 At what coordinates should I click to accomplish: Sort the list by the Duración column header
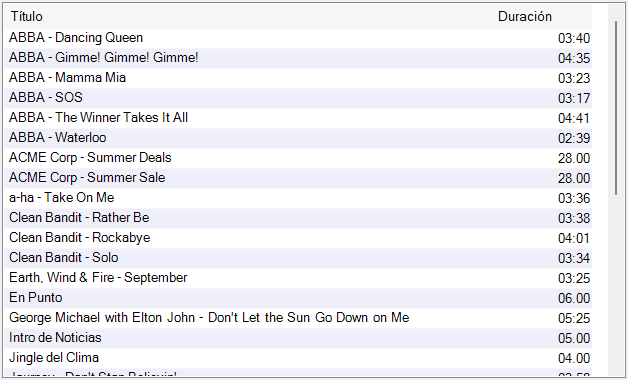tap(544, 16)
